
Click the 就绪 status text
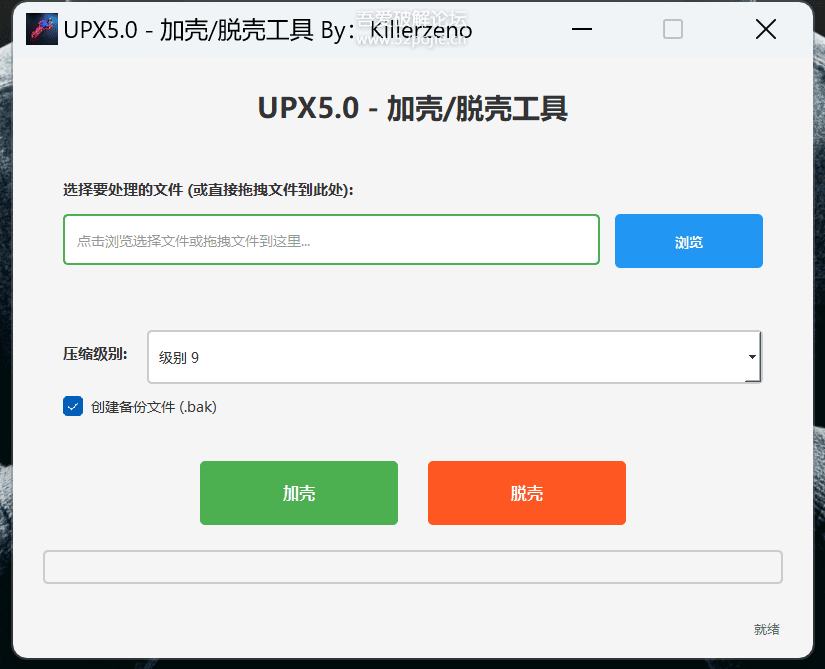(x=766, y=629)
